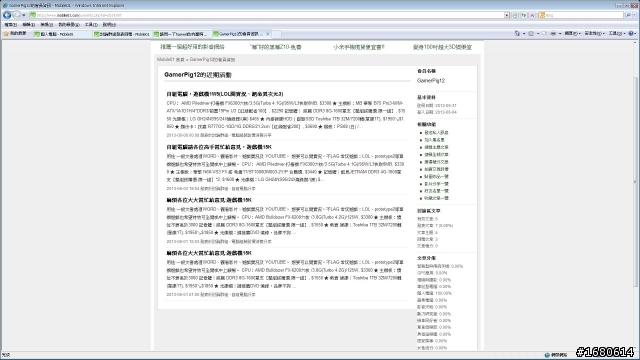Click sidebar link 加入黑名單

(434, 140)
